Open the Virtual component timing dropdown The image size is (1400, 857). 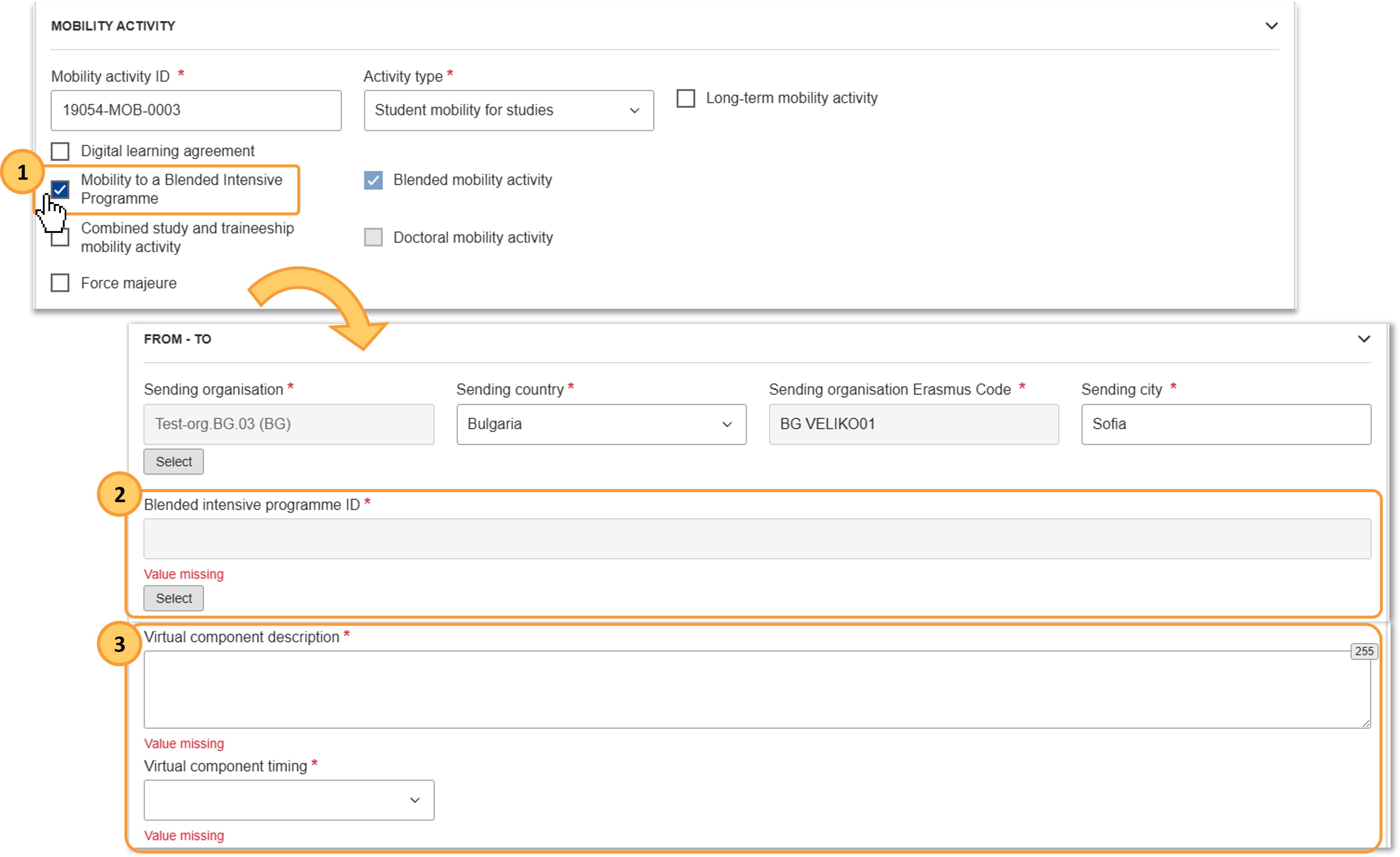tap(289, 800)
